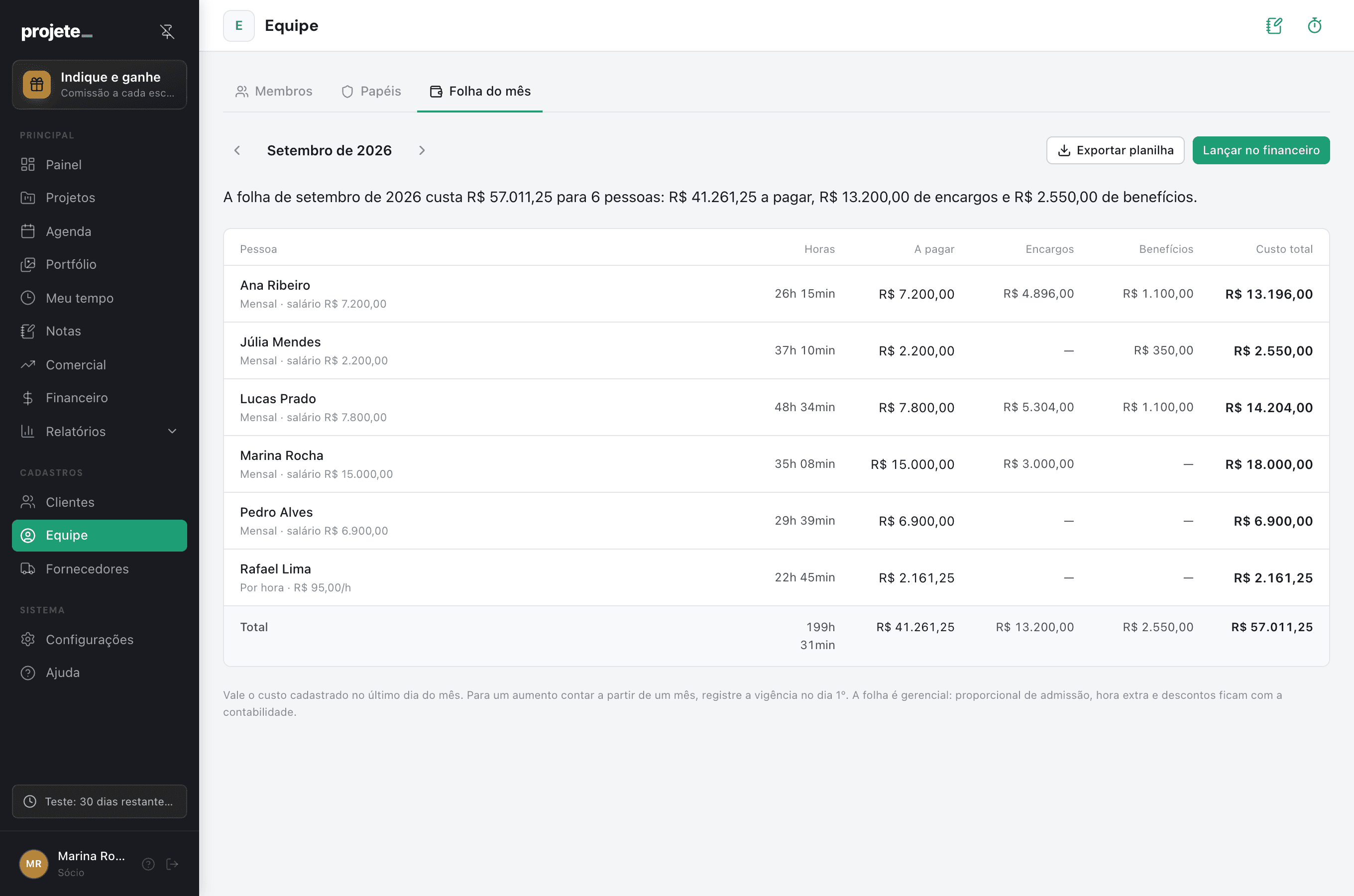Click the Custo total column header
This screenshot has height=896, width=1354.
(1284, 249)
